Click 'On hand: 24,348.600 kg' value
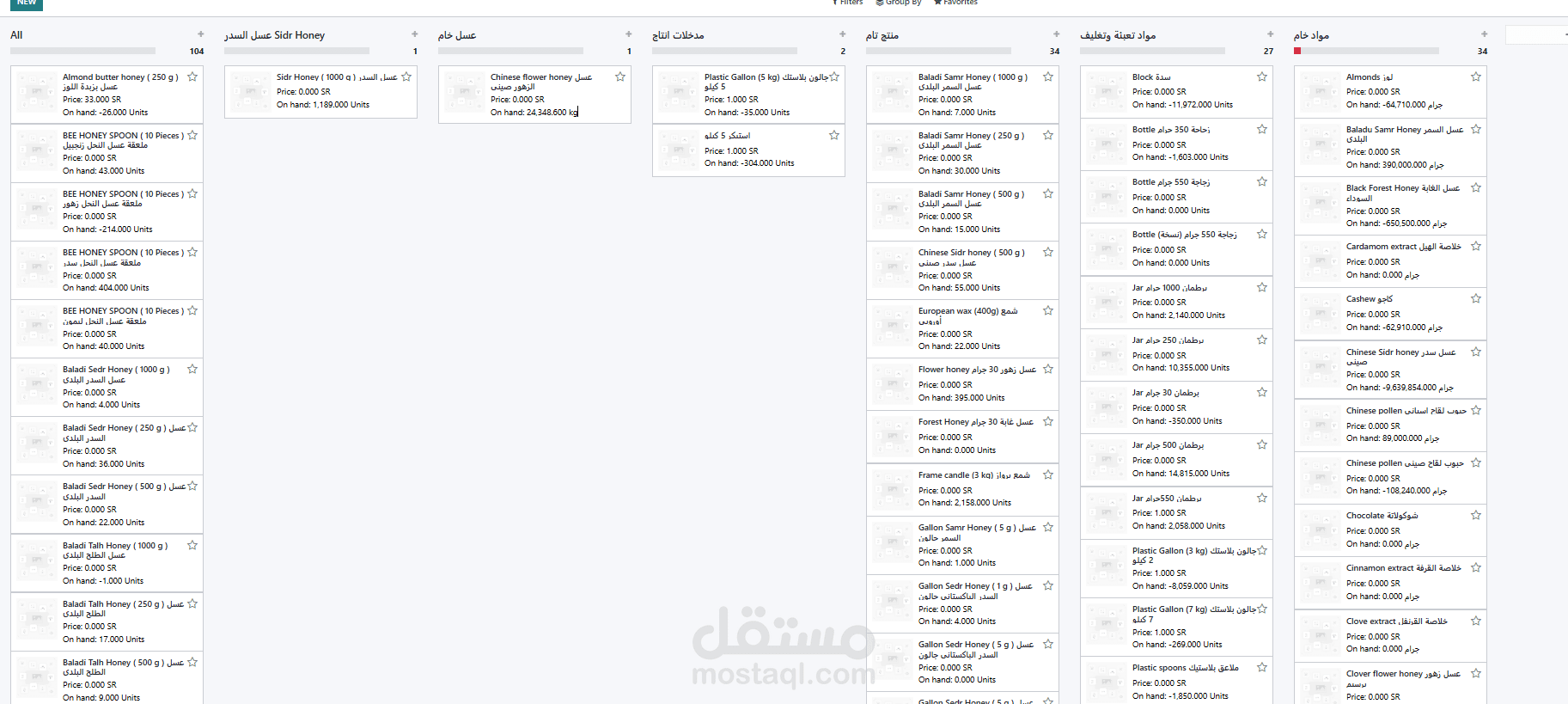1568x704 pixels. pyautogui.click(x=534, y=113)
